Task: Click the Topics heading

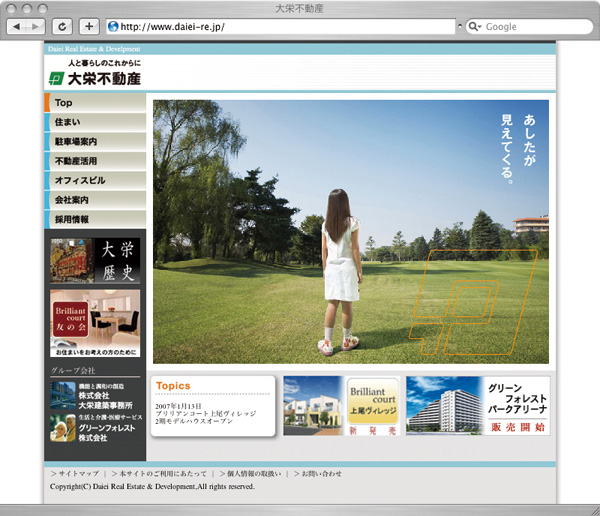Action: point(173,386)
